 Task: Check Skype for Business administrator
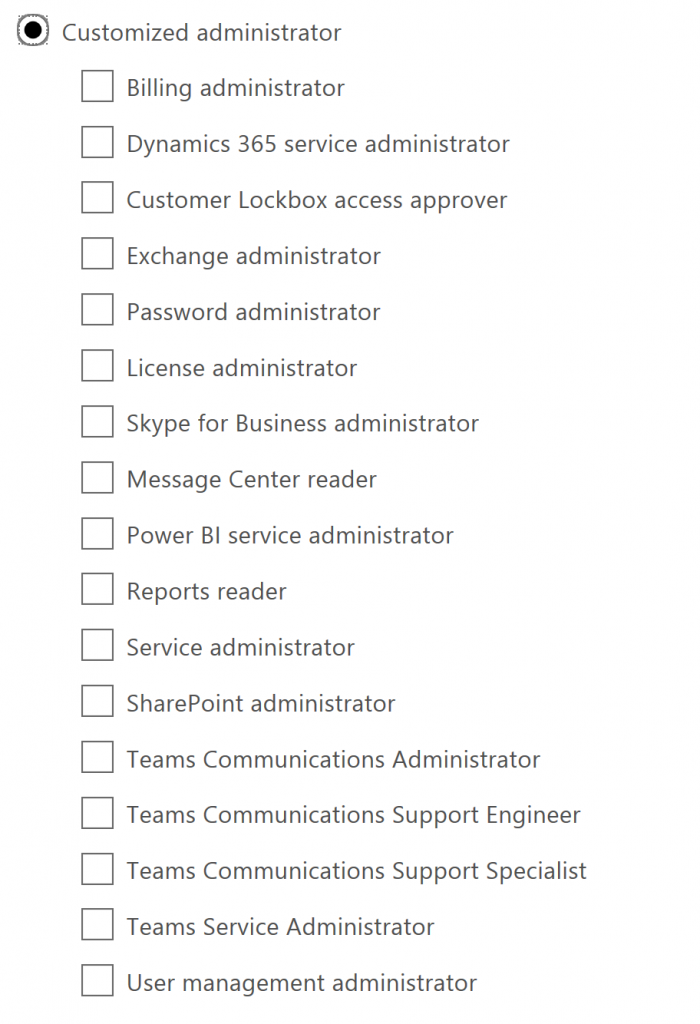(97, 422)
